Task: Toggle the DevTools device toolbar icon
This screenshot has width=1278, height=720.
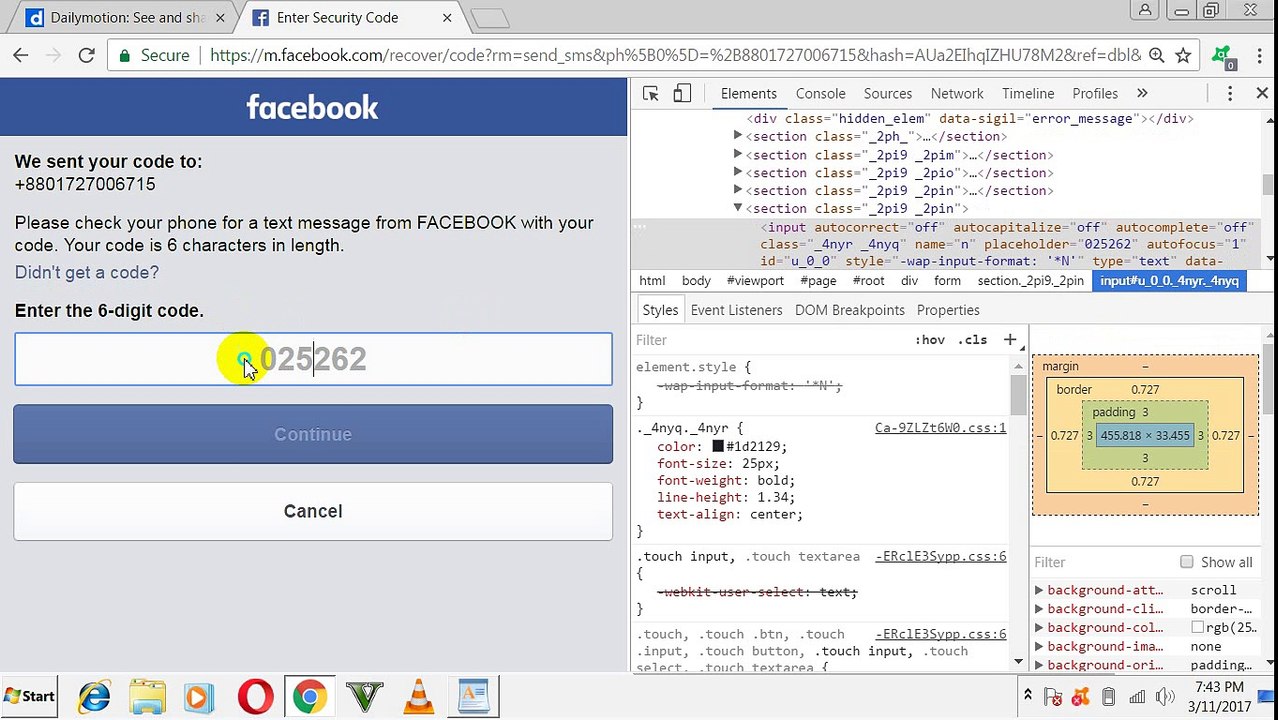Action: [x=682, y=93]
